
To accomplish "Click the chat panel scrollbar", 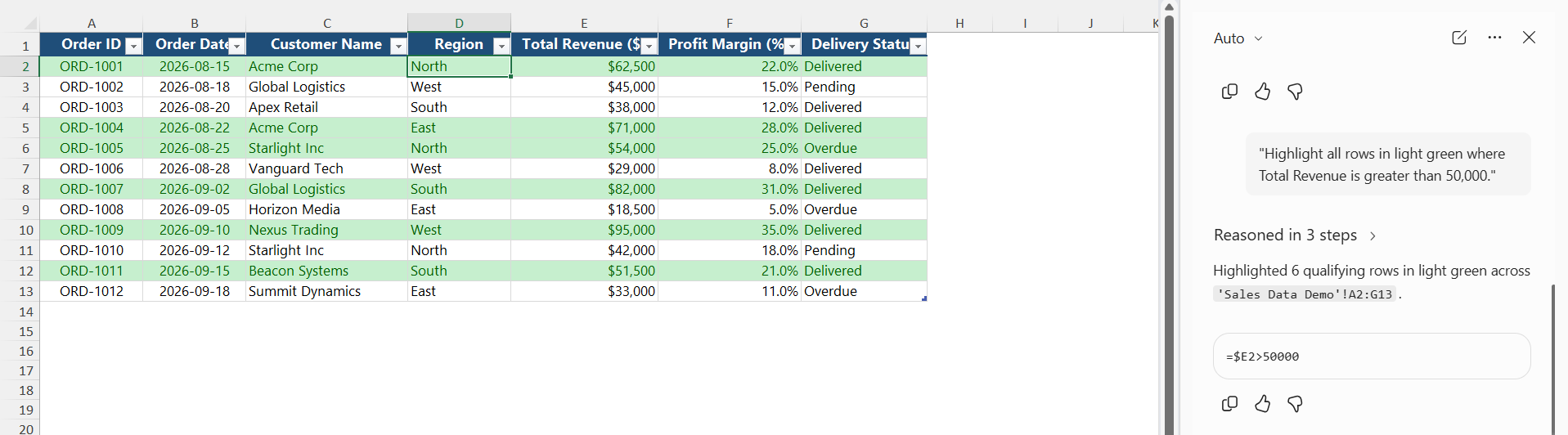I will pyautogui.click(x=1552, y=360).
